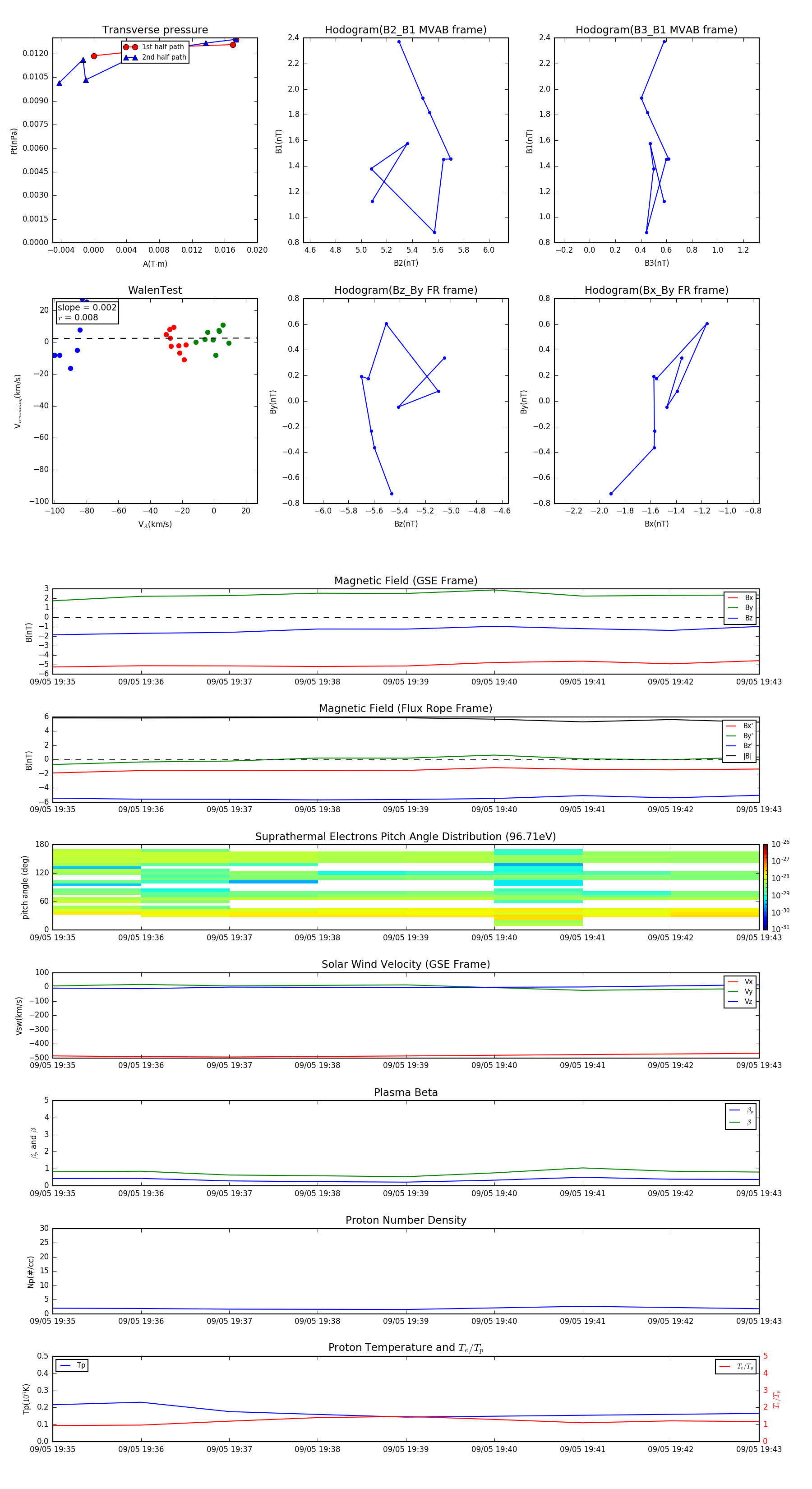Click the 'B3(nT)' x-axis label

656,263
